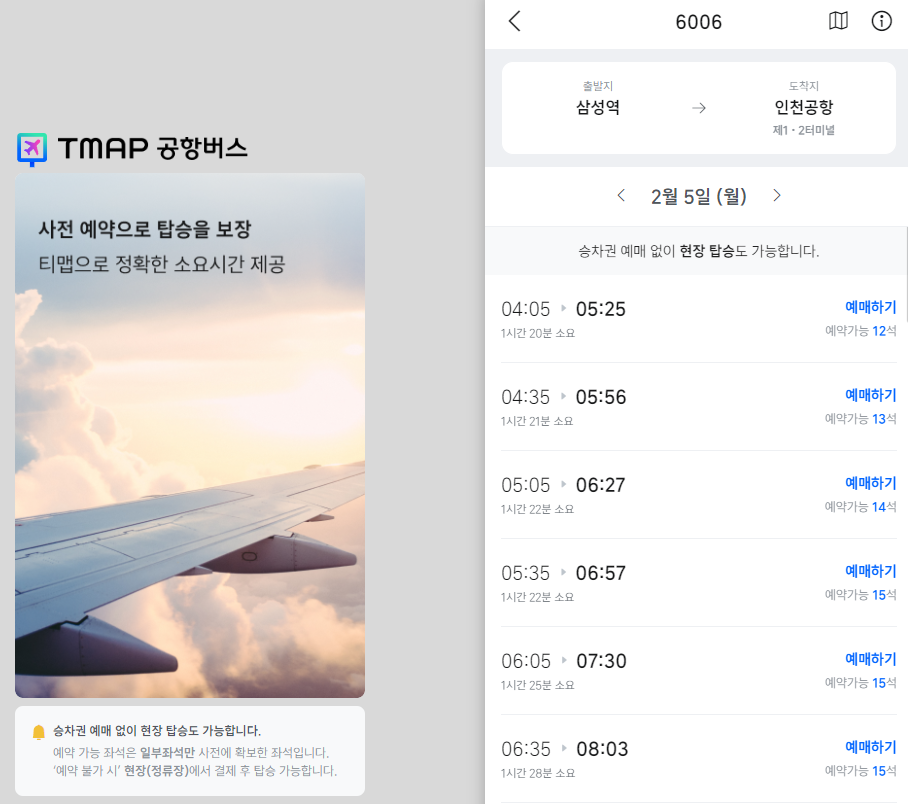This screenshot has width=908, height=804.
Task: Book the 06:35 bus with 예매하기
Action: pyautogui.click(x=870, y=747)
